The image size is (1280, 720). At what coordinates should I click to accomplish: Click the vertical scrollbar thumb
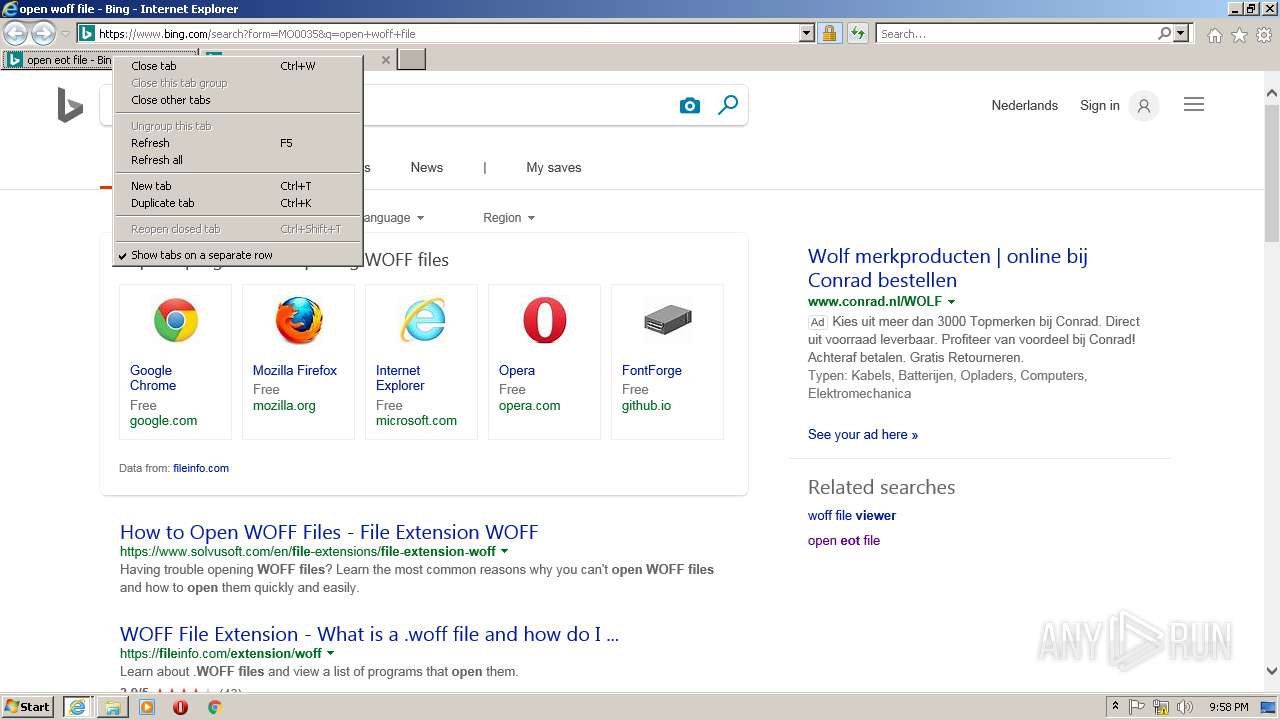[1272, 172]
